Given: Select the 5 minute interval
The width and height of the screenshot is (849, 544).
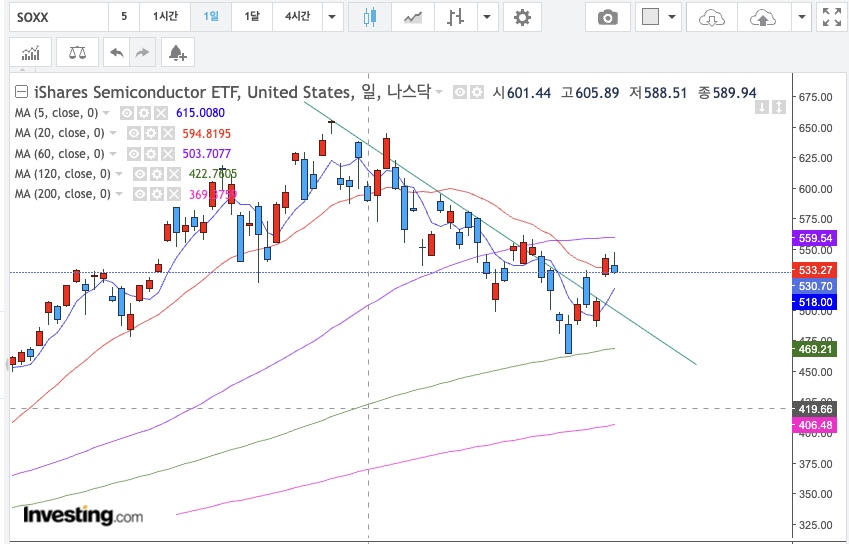Looking at the screenshot, I should click(x=124, y=17).
